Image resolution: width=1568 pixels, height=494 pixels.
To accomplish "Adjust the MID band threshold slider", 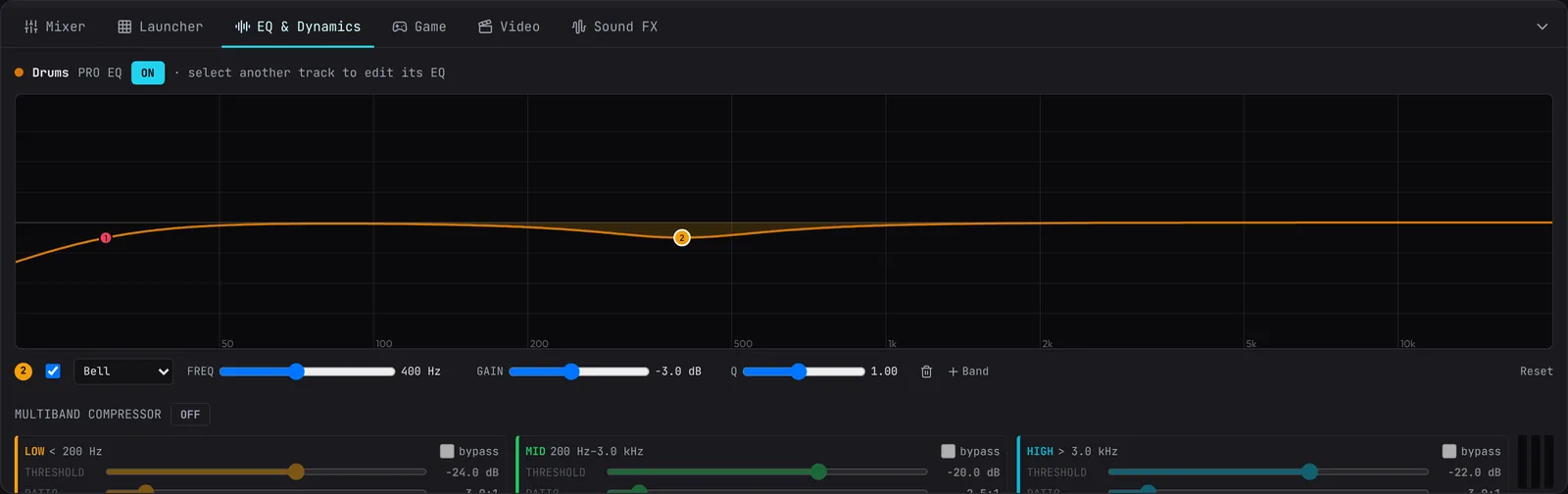I will pyautogui.click(x=766, y=472).
